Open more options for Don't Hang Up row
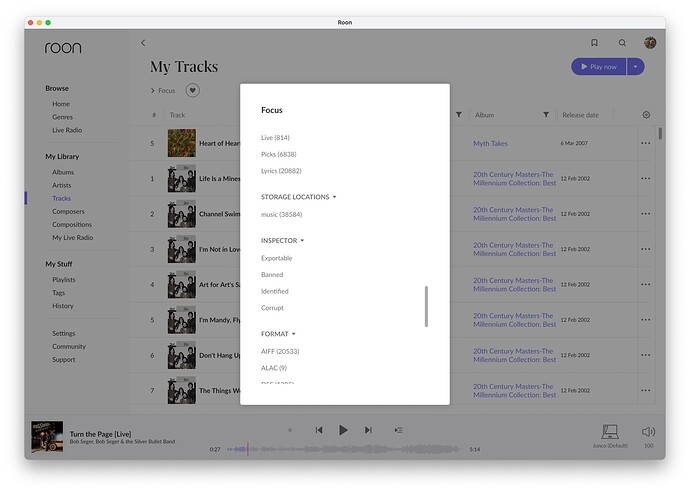Screen dimensions: 690x492 point(646,355)
